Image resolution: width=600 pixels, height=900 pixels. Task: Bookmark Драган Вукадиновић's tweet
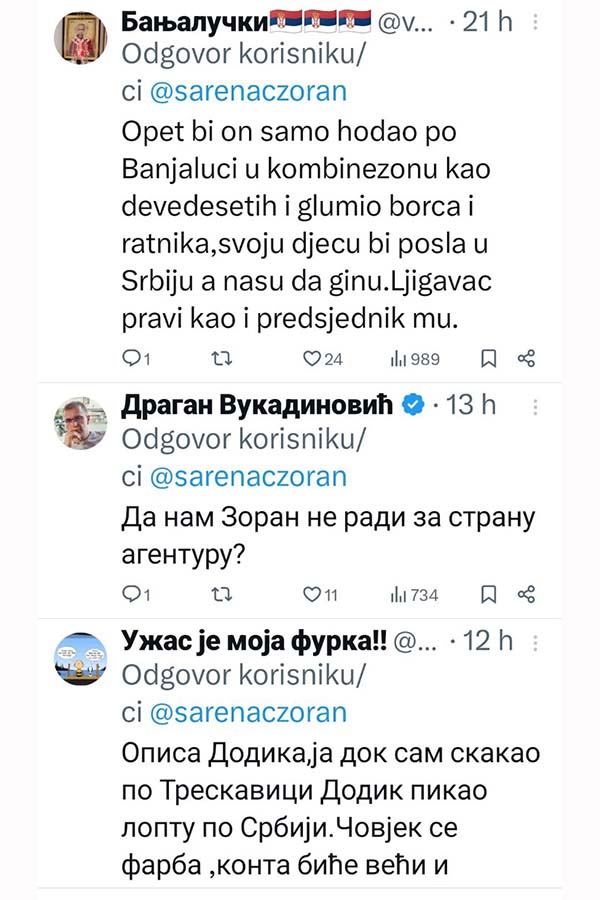click(x=488, y=594)
